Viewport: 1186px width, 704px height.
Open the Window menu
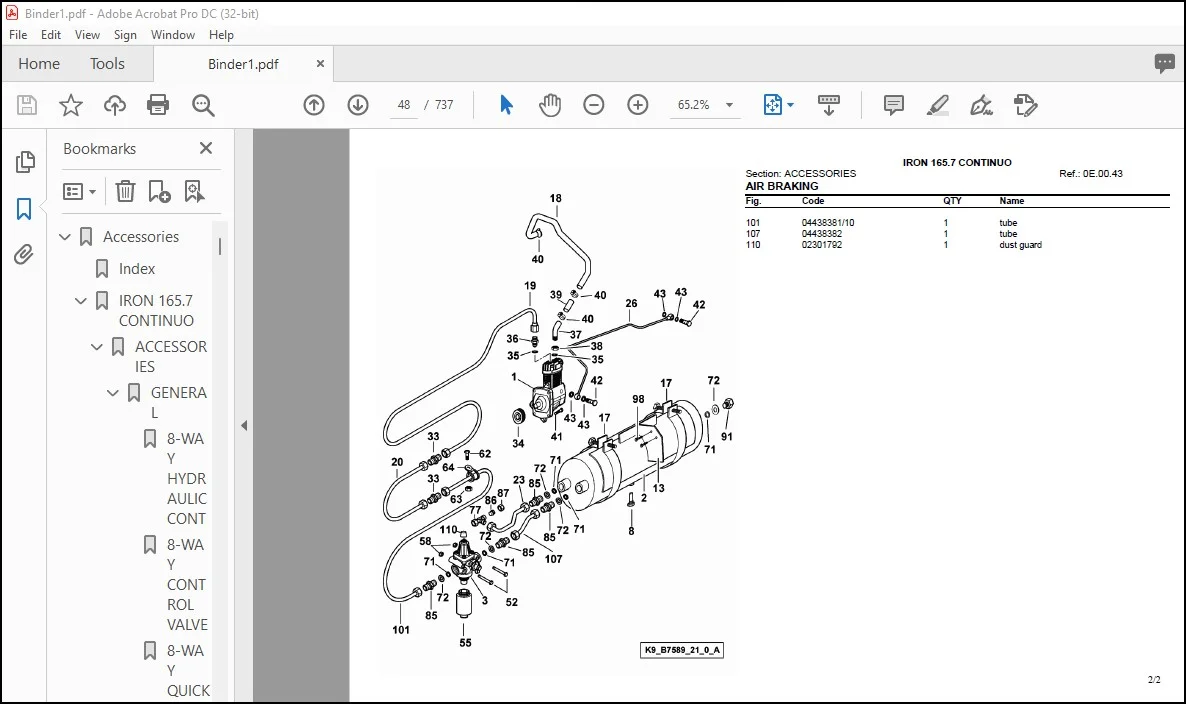pos(172,35)
